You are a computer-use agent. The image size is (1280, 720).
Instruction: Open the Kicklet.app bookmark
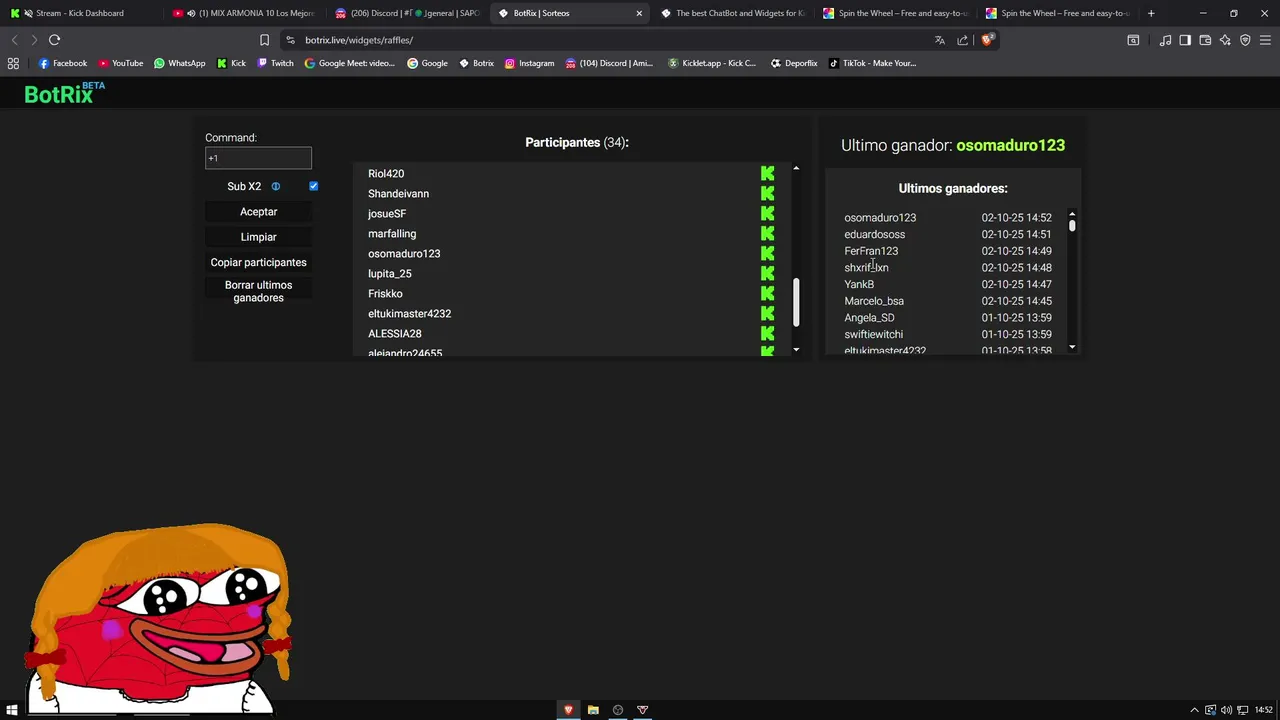click(712, 63)
